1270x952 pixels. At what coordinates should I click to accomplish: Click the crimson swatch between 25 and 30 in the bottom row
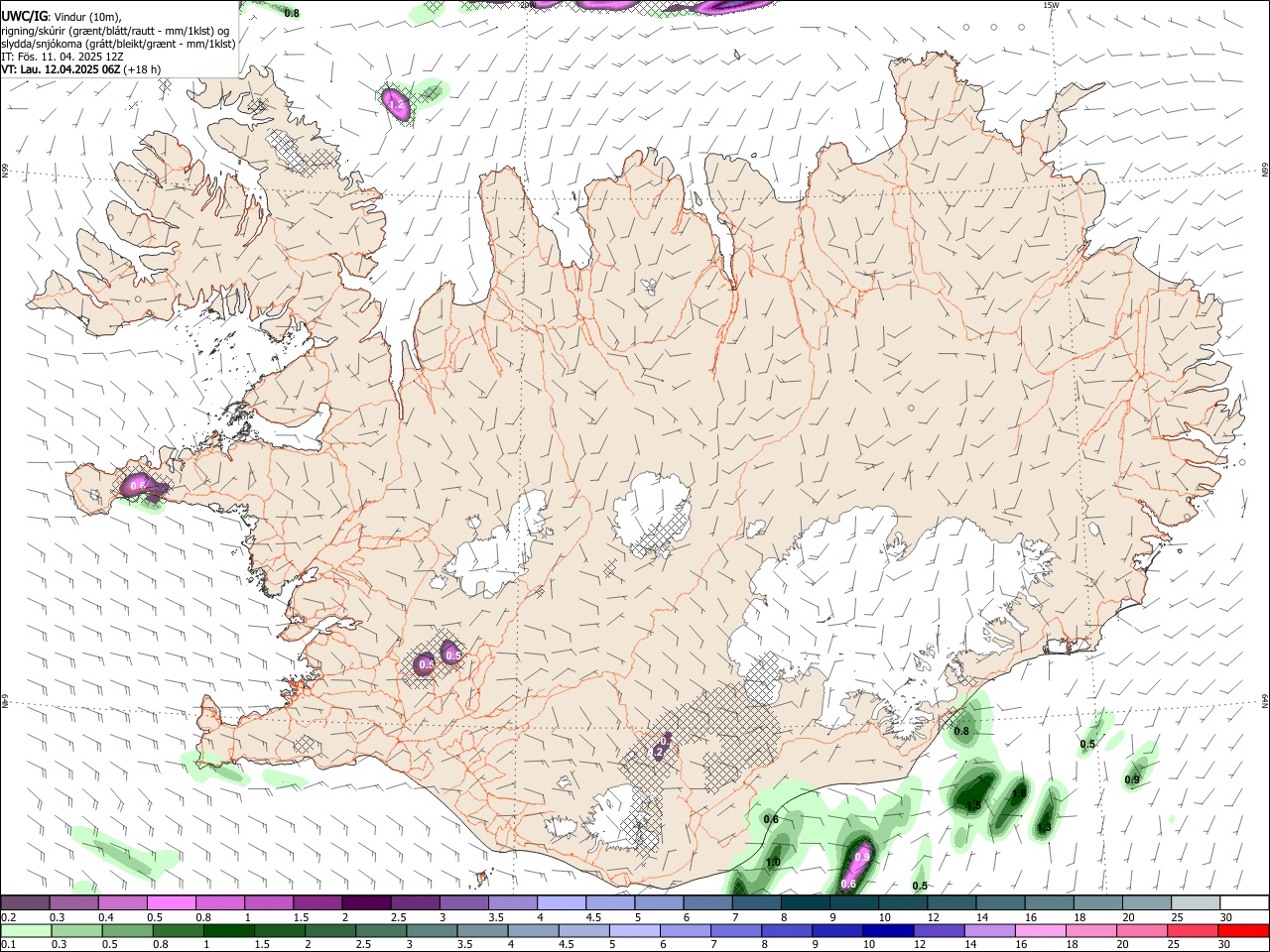coord(1192,930)
